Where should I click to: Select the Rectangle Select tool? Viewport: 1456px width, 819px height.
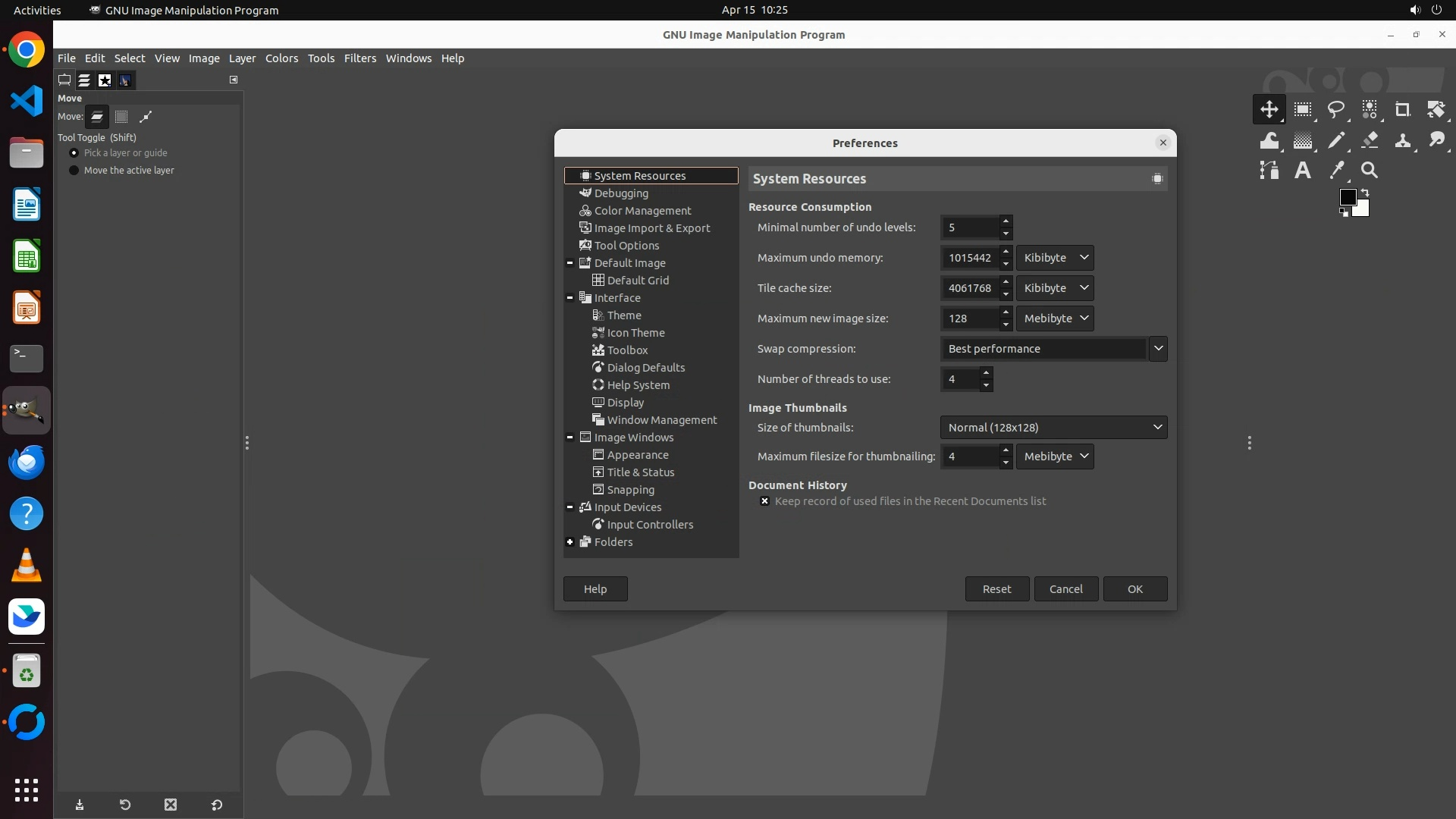(x=1303, y=110)
